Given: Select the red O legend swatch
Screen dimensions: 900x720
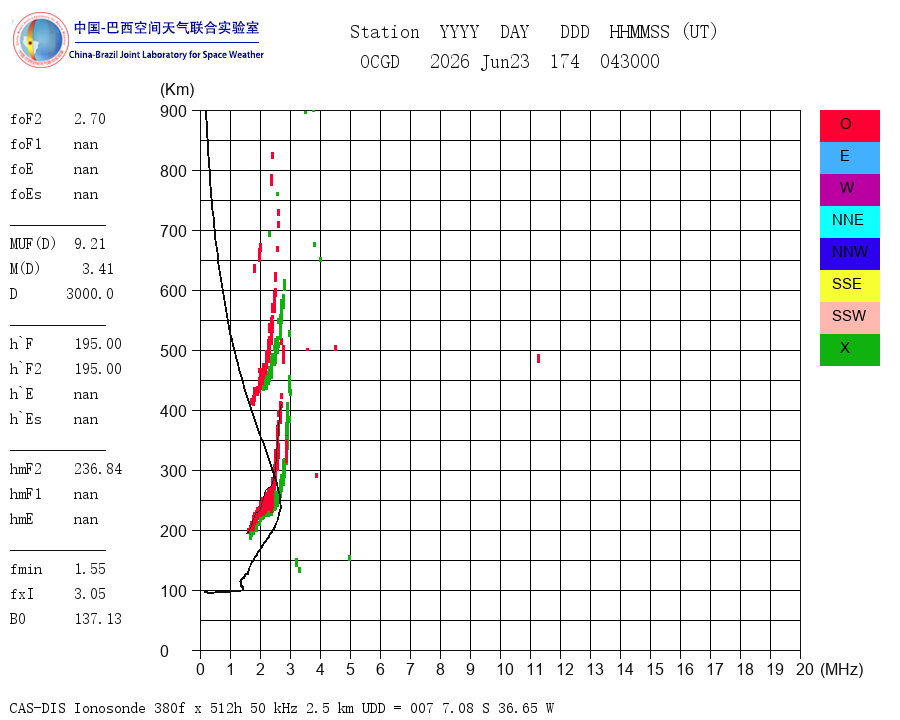Looking at the screenshot, I should click(x=849, y=126).
